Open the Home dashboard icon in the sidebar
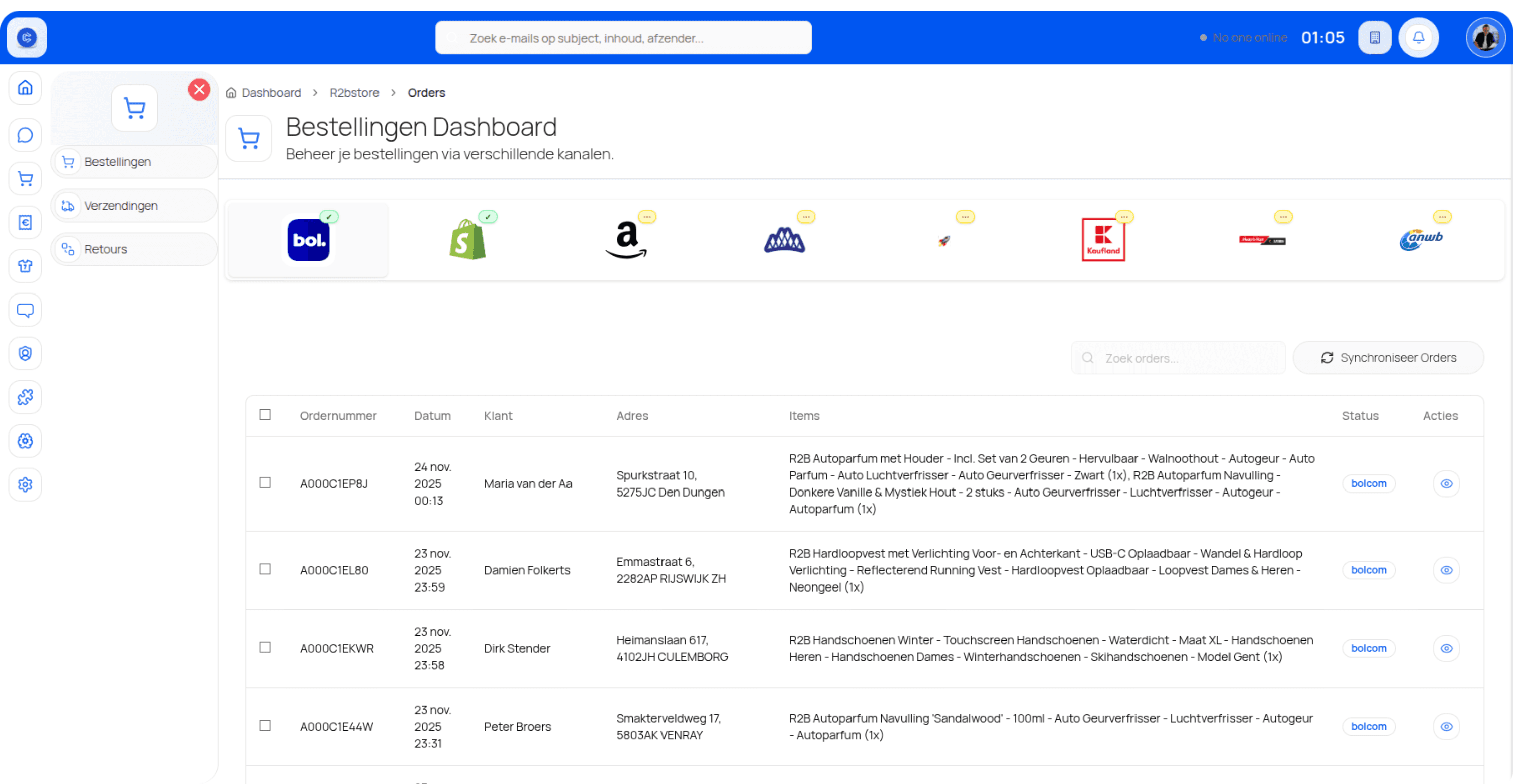Screen dimensions: 1513x784 25,88
